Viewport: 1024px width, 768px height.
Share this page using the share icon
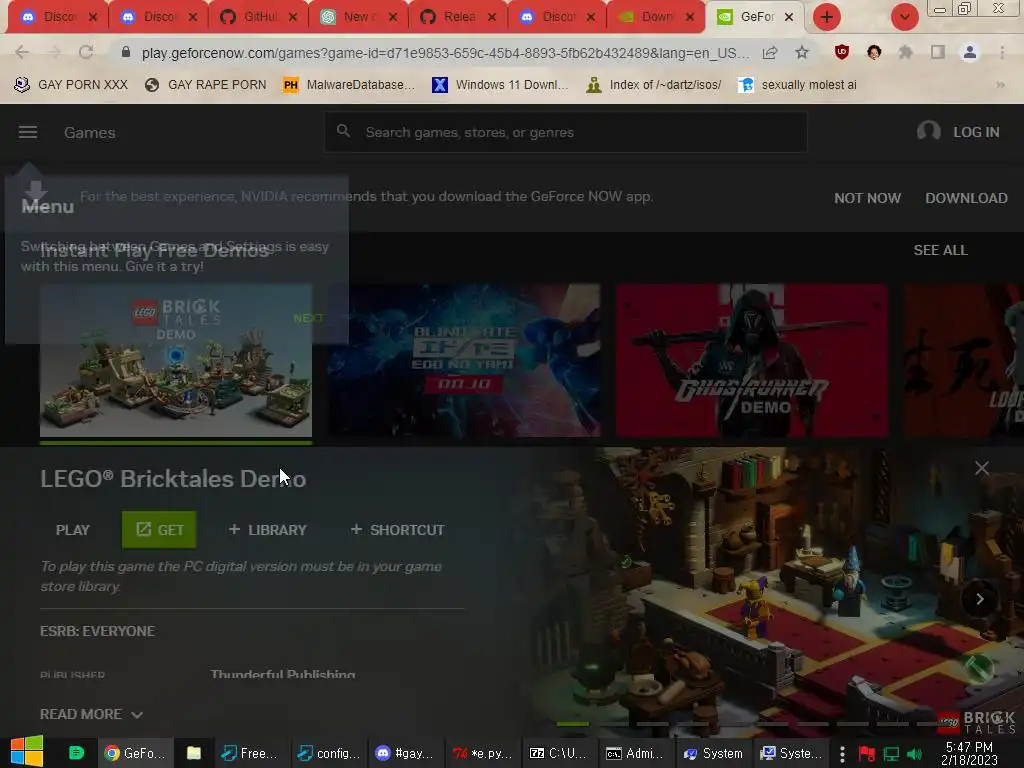[770, 53]
